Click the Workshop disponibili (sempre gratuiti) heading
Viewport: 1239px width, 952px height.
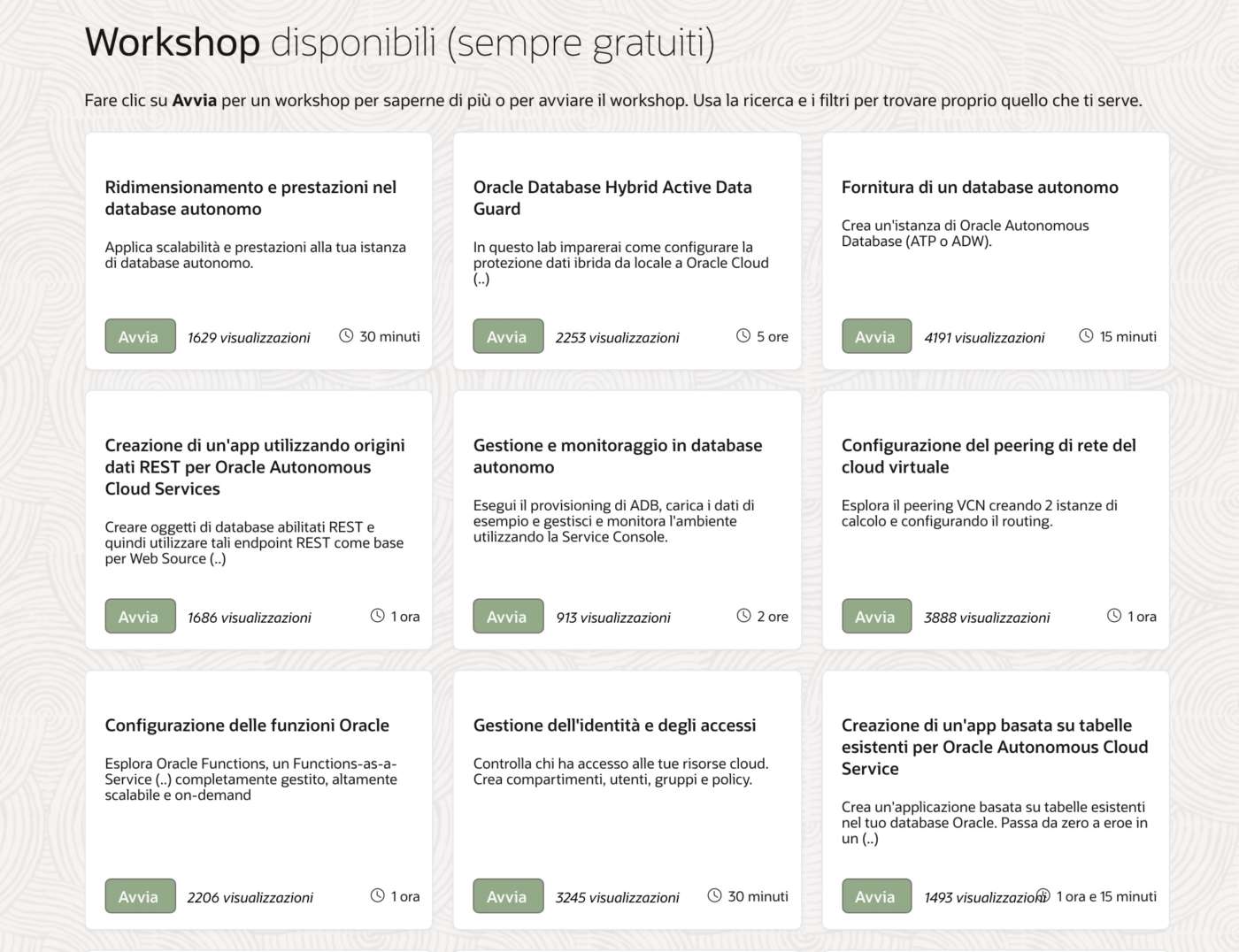399,42
